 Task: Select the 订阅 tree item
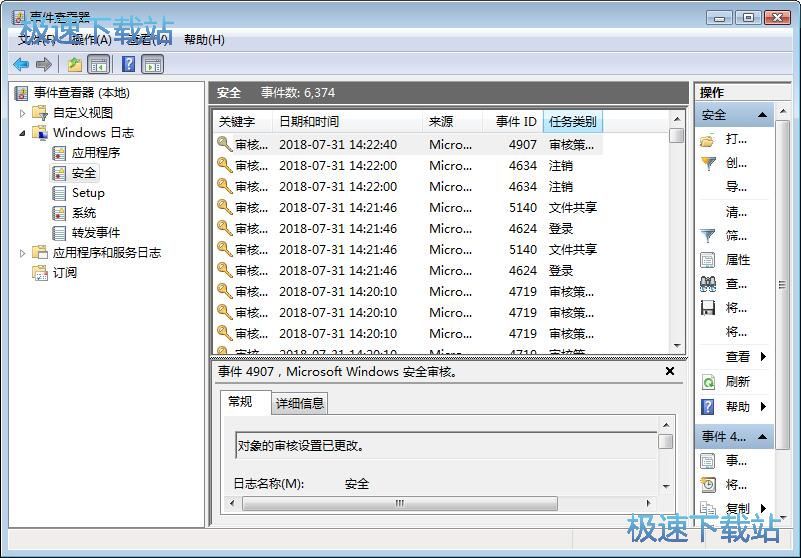pos(65,273)
